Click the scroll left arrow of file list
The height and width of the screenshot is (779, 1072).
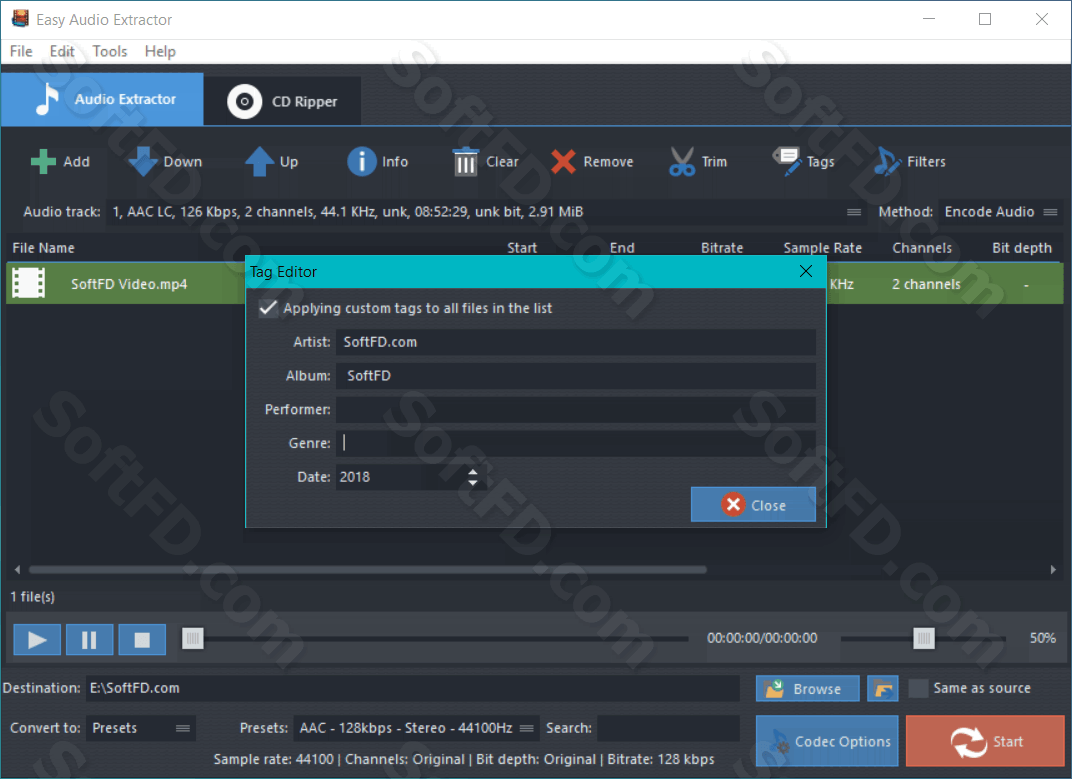pos(17,569)
